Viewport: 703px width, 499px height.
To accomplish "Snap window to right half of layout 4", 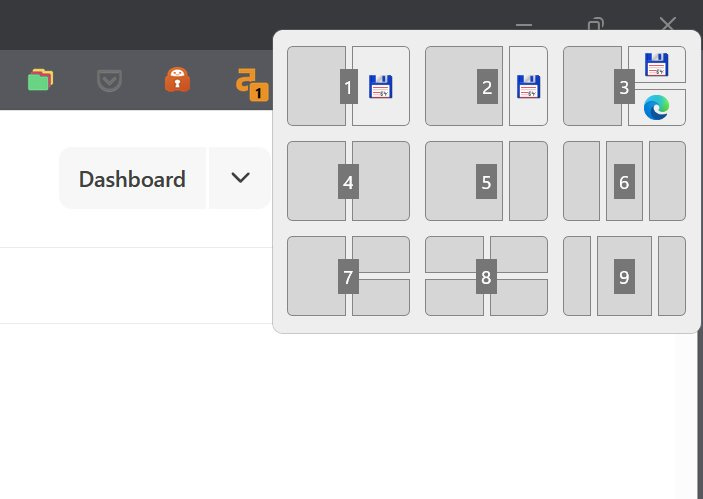I will [x=381, y=181].
